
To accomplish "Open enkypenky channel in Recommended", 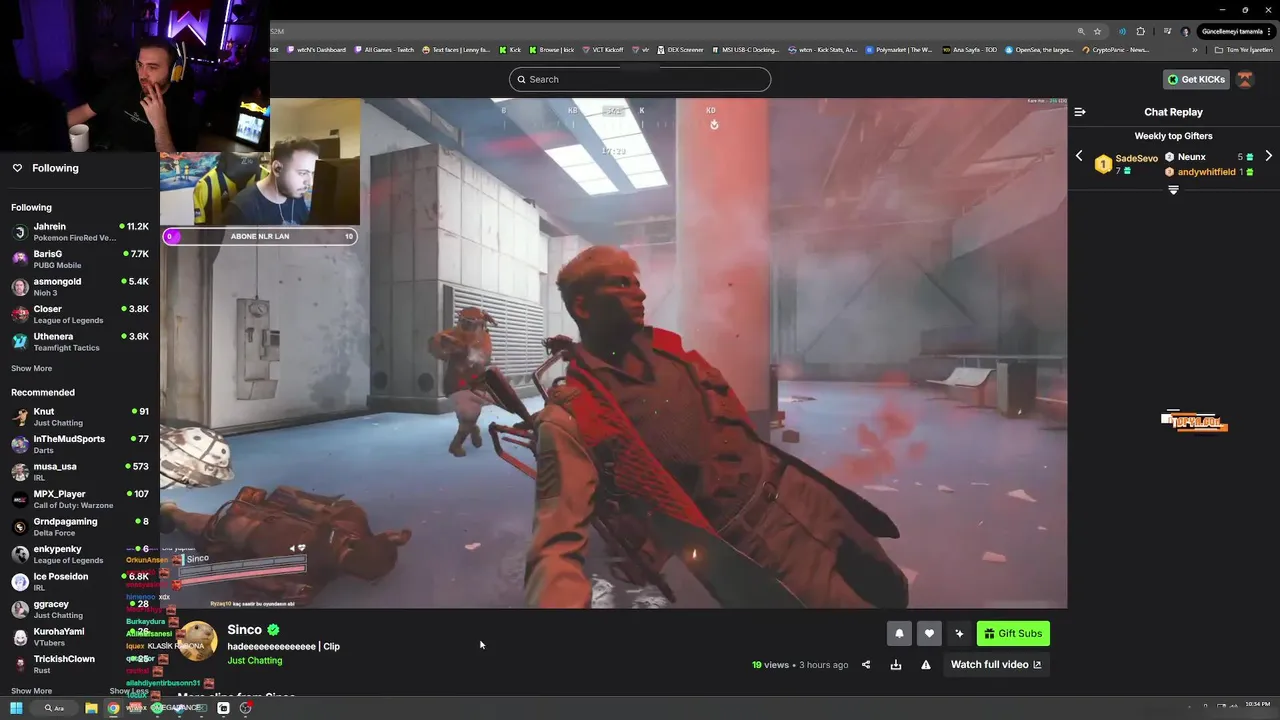I will point(80,554).
